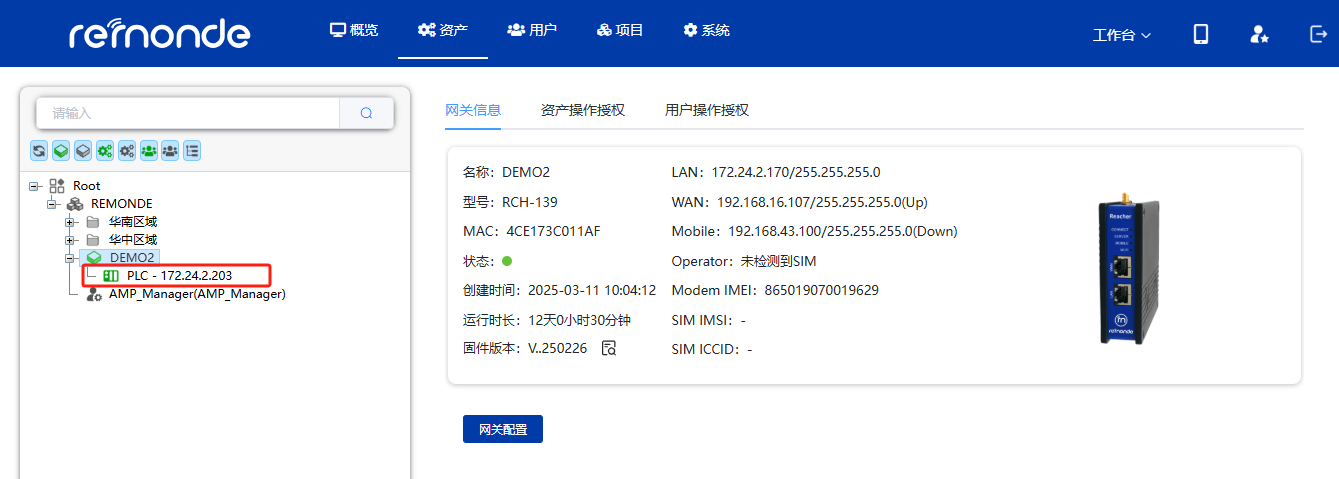The height and width of the screenshot is (479, 1339).
Task: Click the green gateway filter icon
Action: (61, 150)
